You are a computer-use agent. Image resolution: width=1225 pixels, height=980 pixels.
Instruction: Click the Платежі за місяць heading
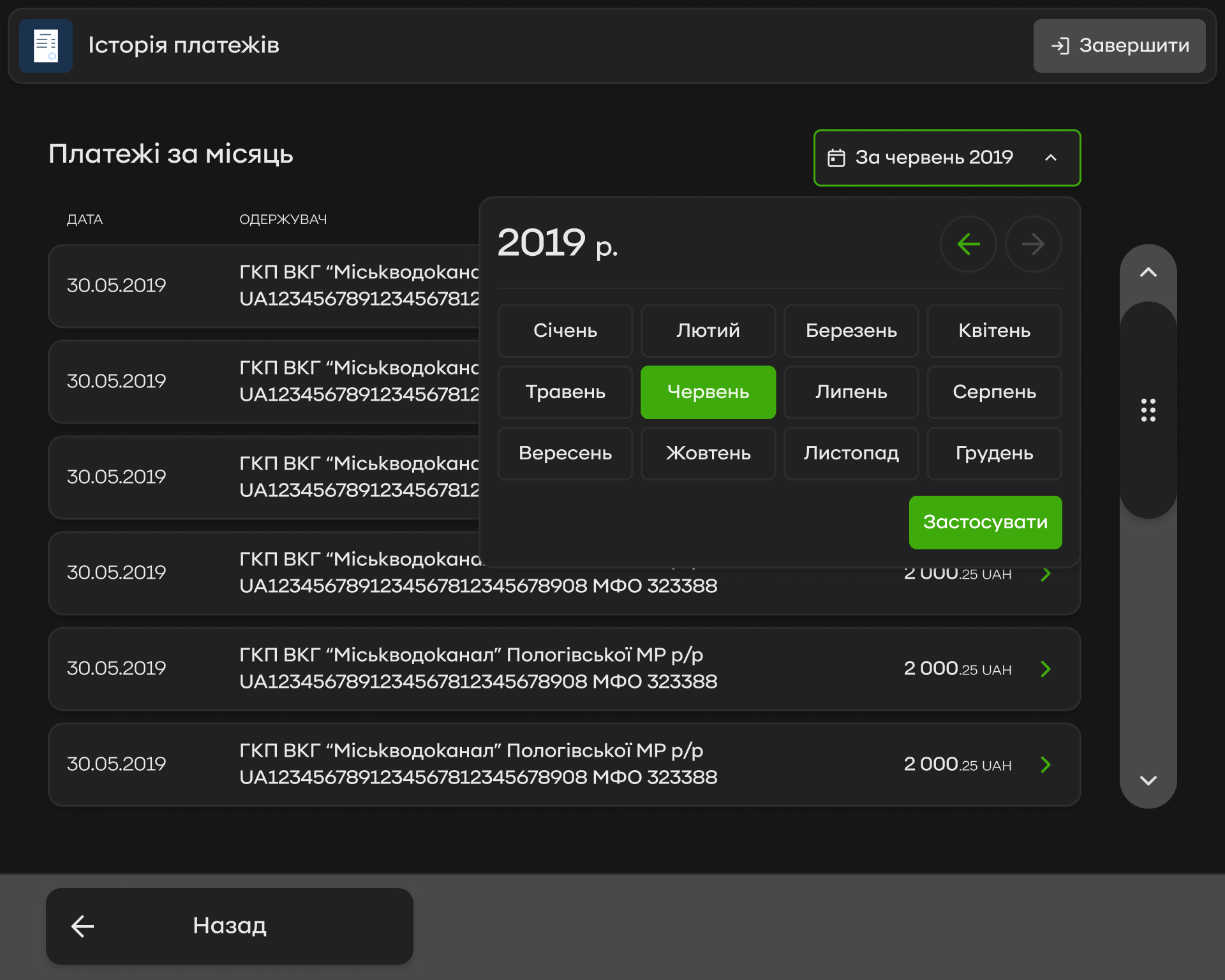pos(171,154)
